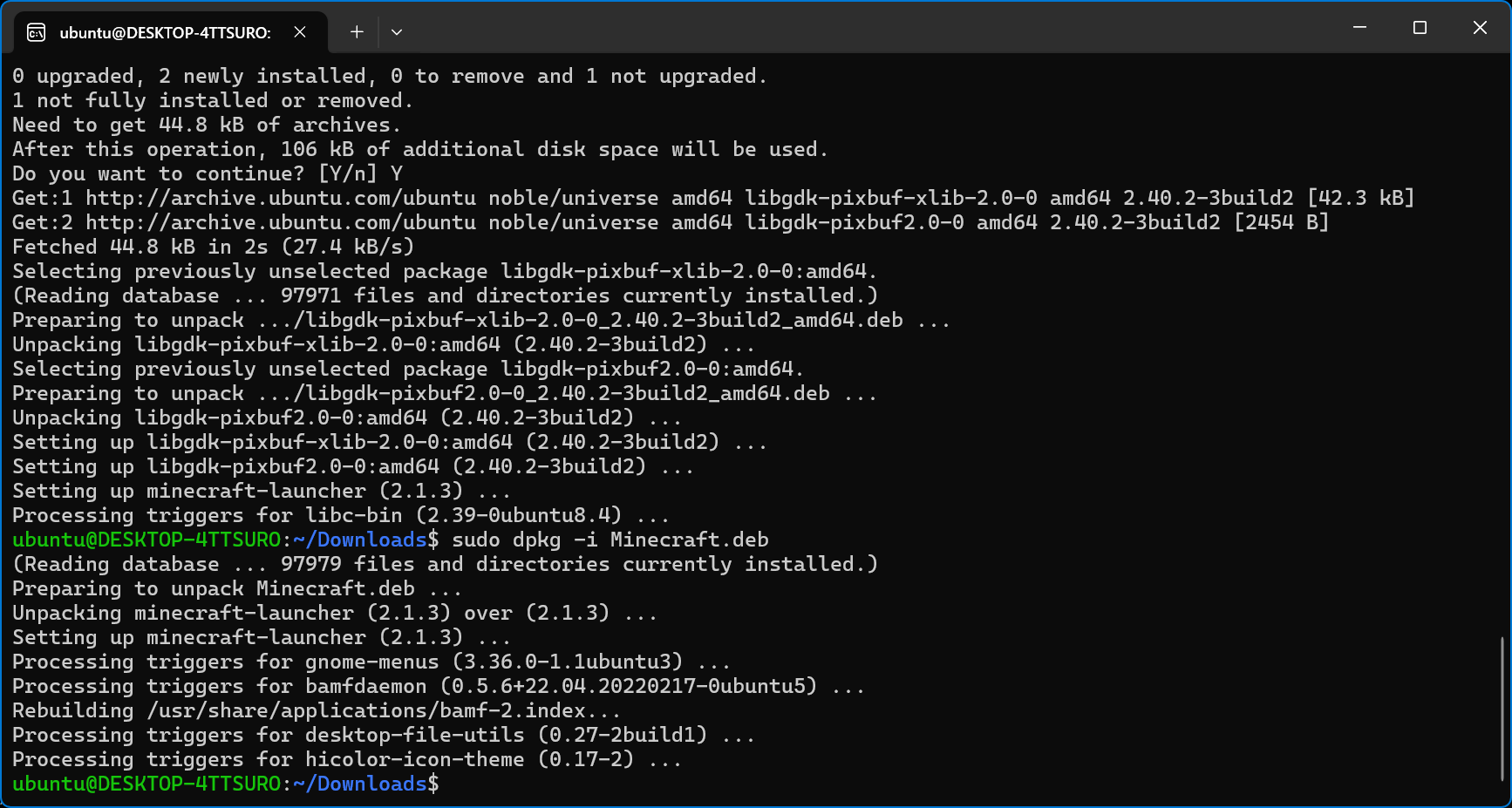
Task: Click the green ubuntu@DESKTOP-4TTSURO text at bottom prompt
Action: click(x=146, y=784)
